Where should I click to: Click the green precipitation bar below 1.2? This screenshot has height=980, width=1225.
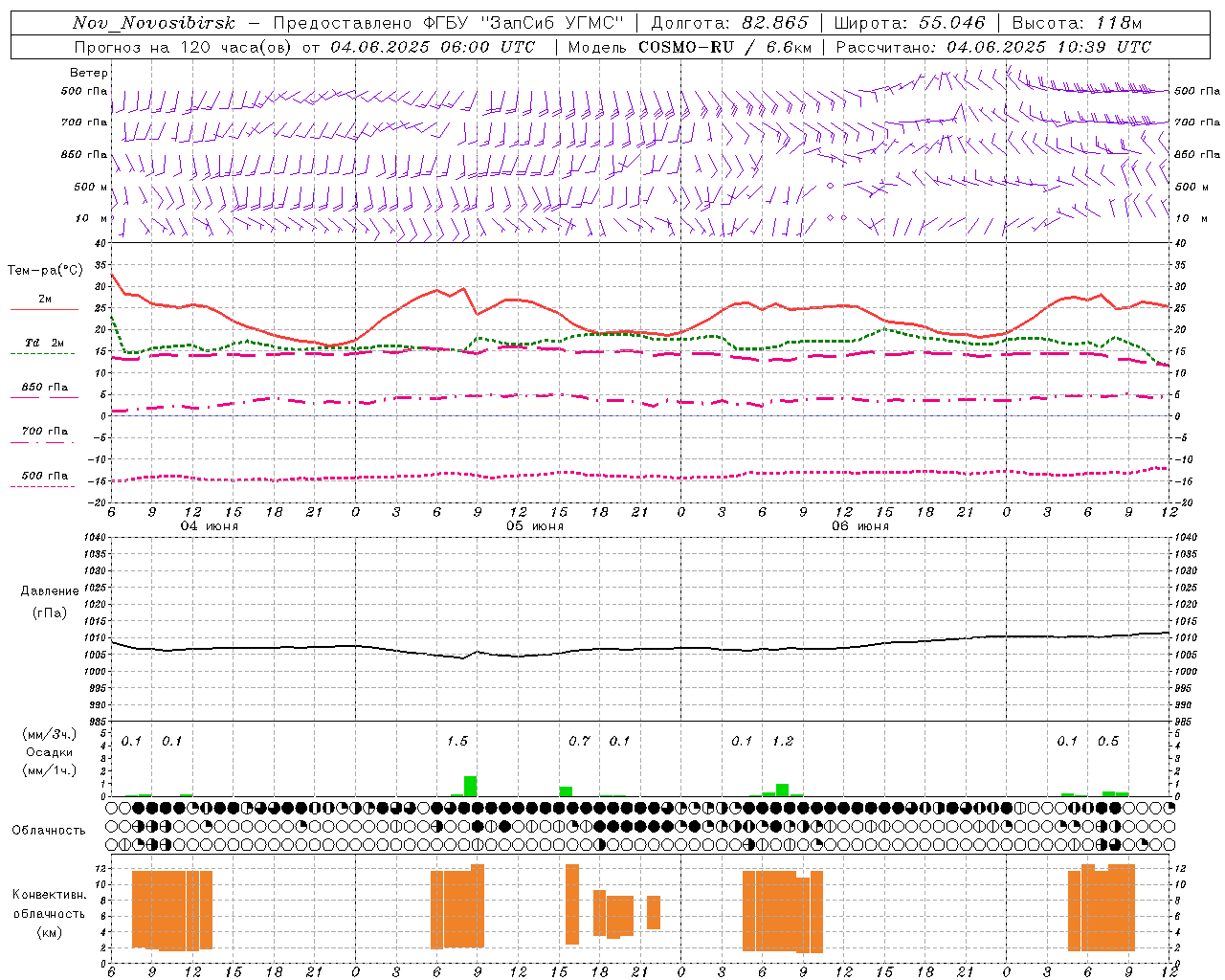point(783,790)
